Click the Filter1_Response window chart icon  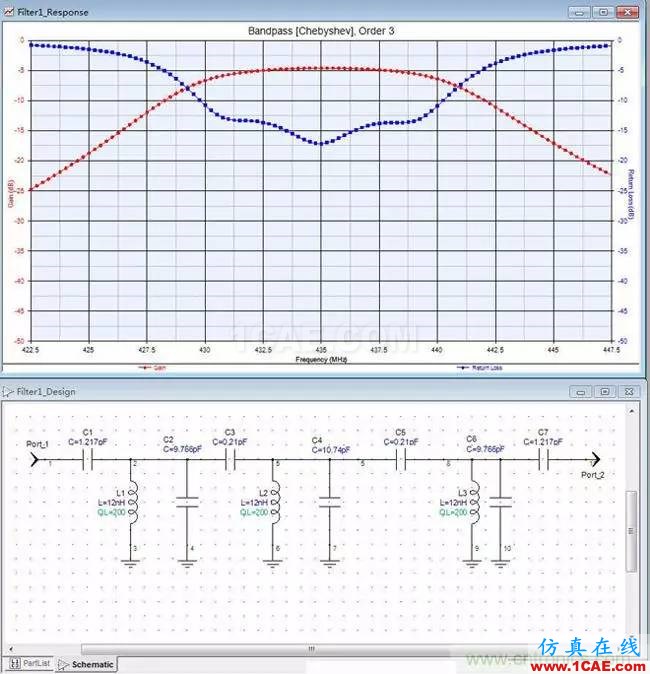(9, 12)
